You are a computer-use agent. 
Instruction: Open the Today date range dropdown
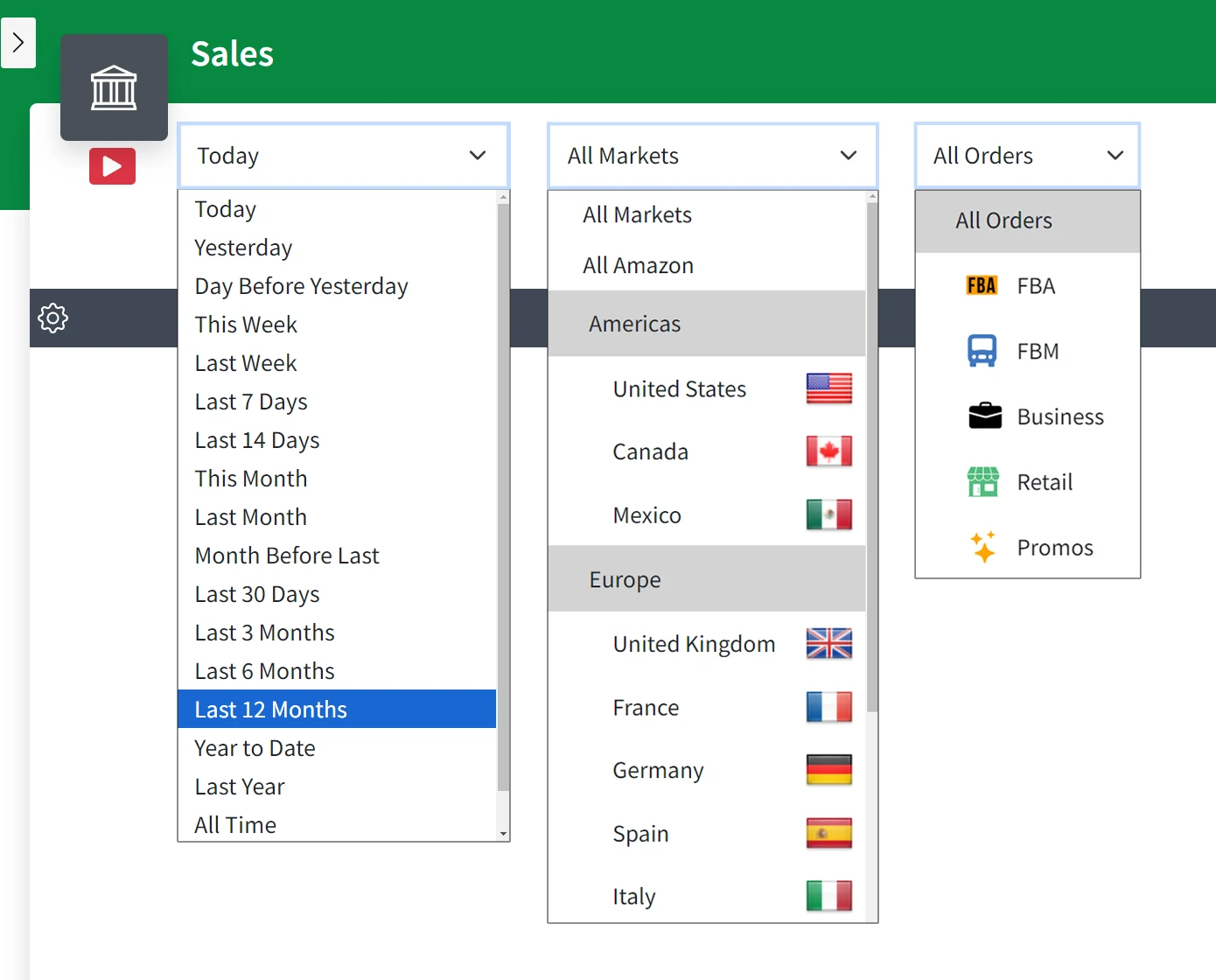[344, 156]
